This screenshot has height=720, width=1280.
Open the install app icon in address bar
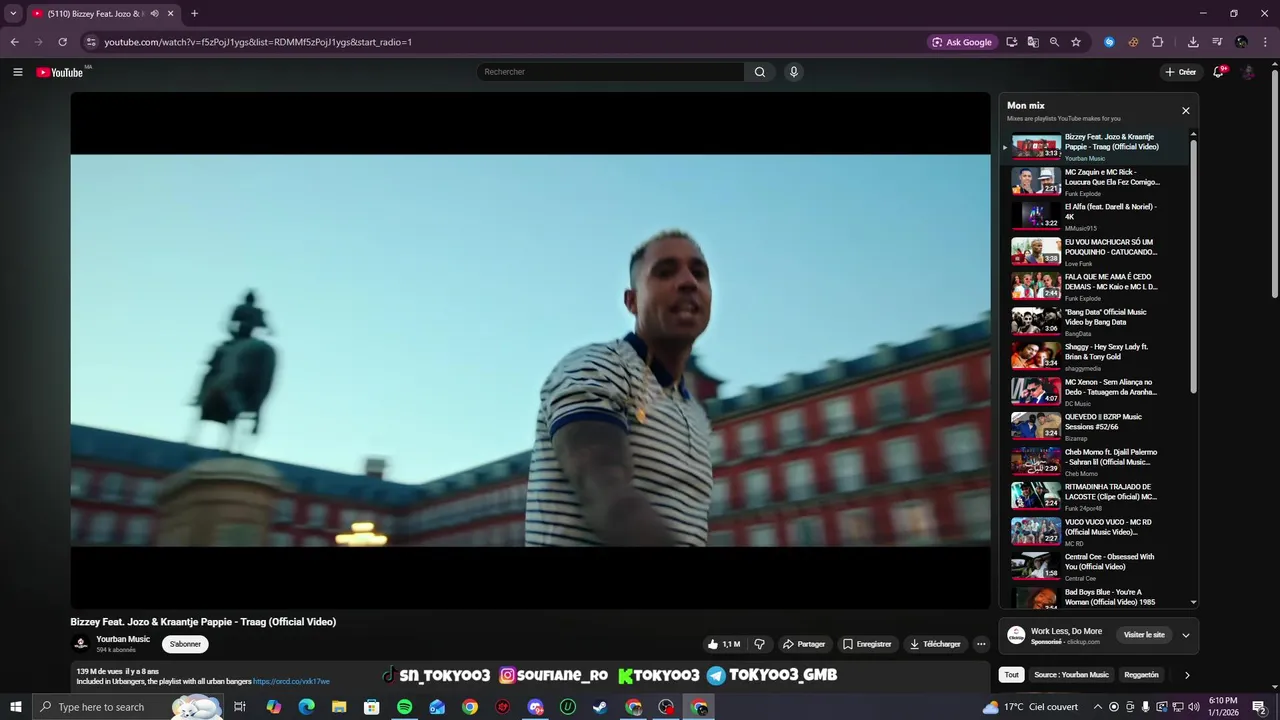[x=1012, y=42]
